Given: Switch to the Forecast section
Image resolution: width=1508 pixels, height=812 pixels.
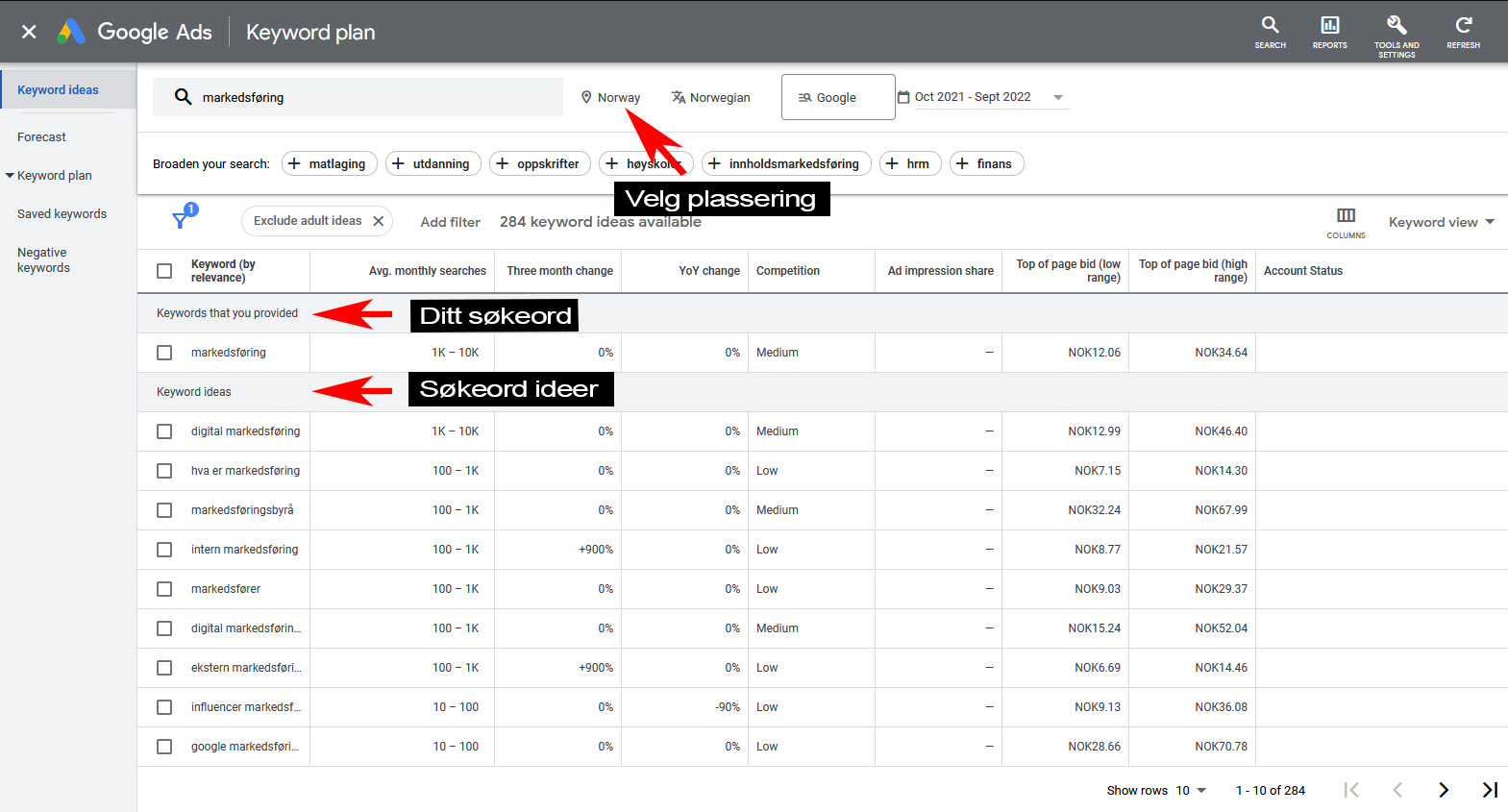Looking at the screenshot, I should pos(41,137).
